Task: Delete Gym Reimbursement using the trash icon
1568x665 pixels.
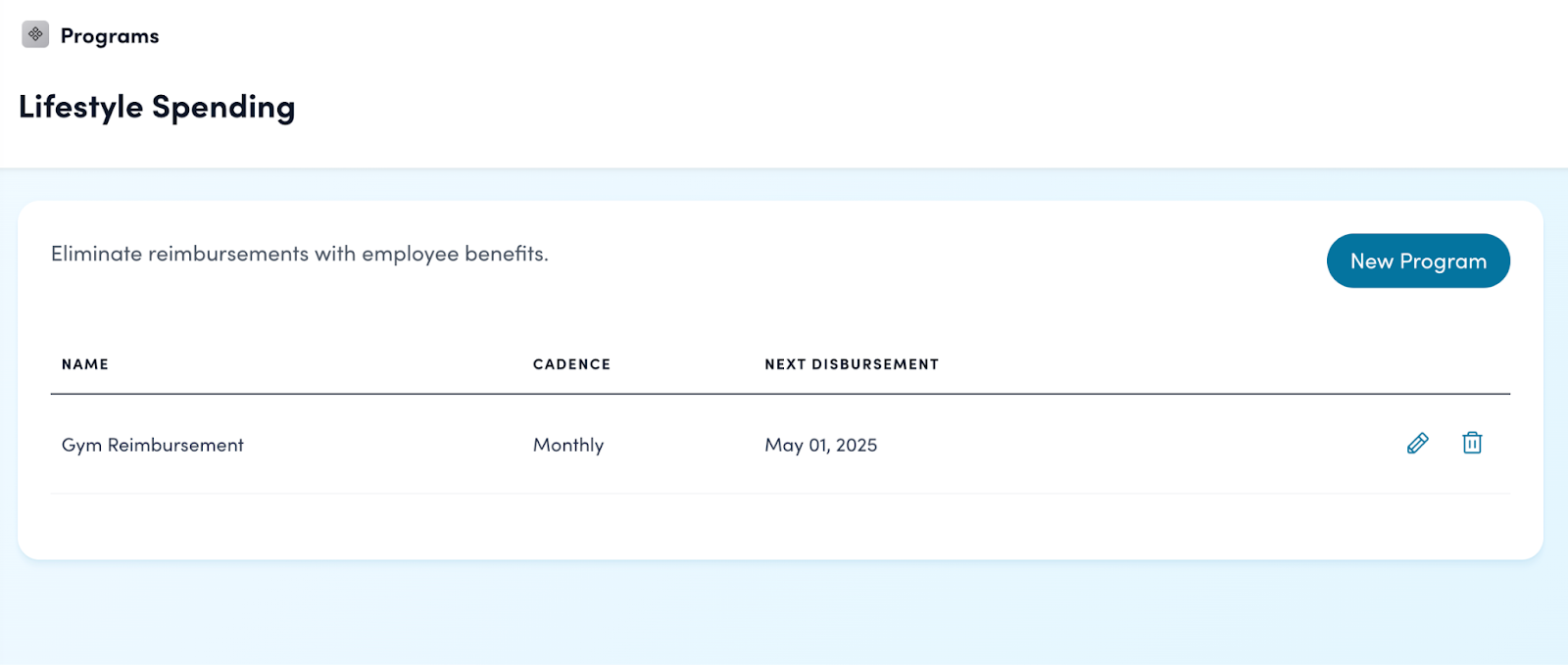Action: click(1472, 444)
